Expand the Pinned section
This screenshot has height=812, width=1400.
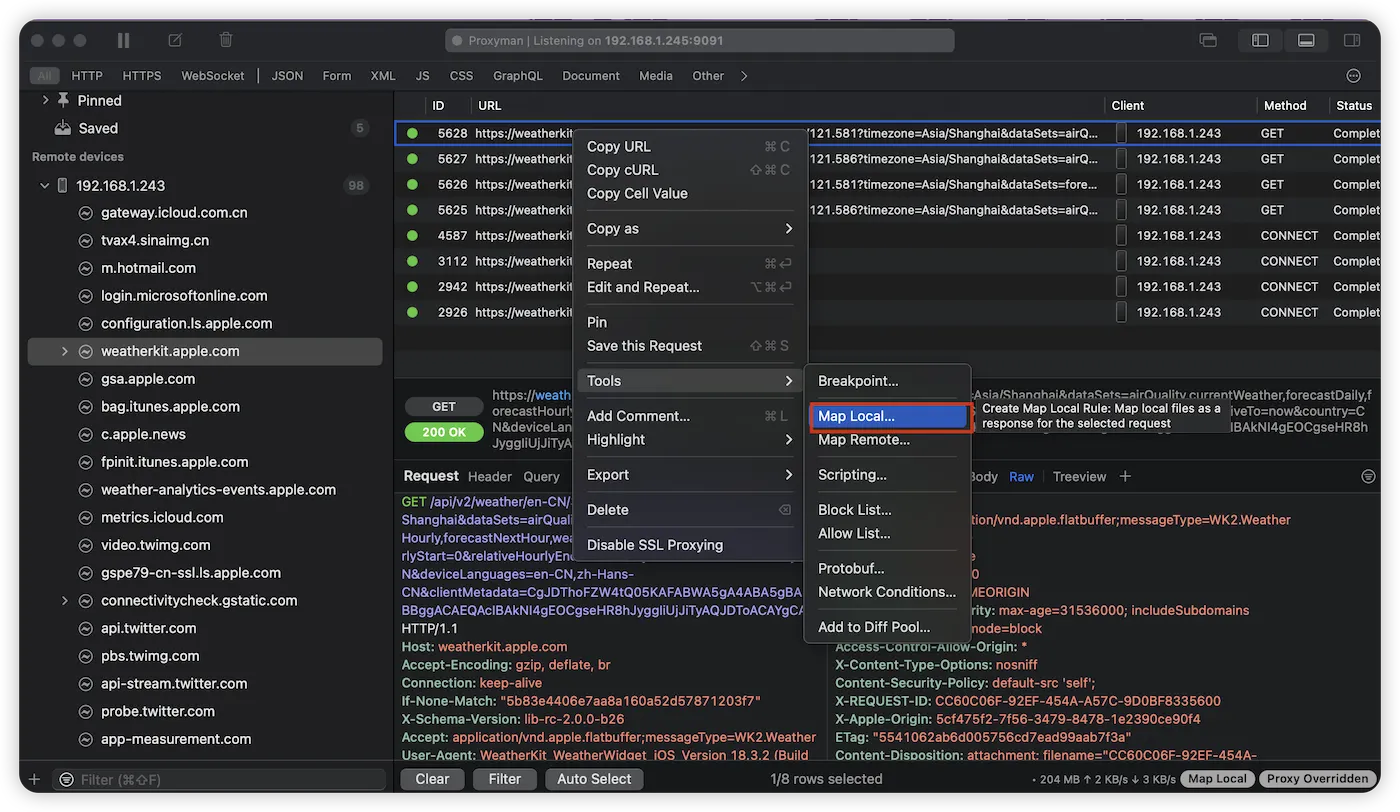click(x=45, y=100)
